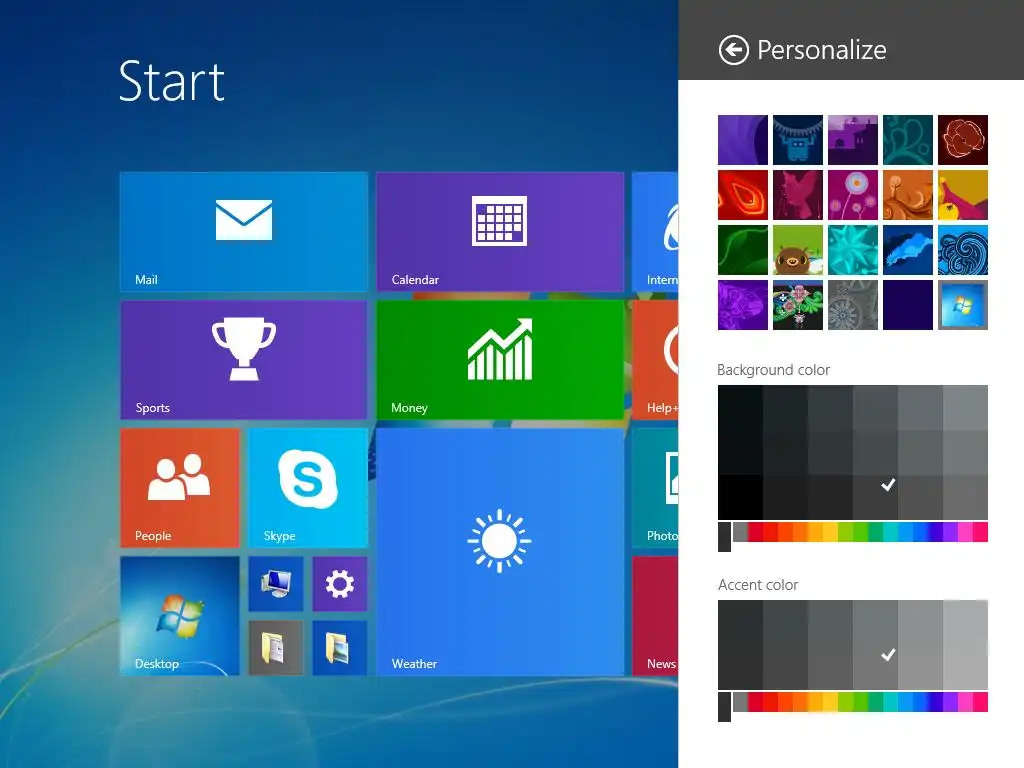Click the accent color hue slider handle
Screen dimensions: 1024x768
724,707
